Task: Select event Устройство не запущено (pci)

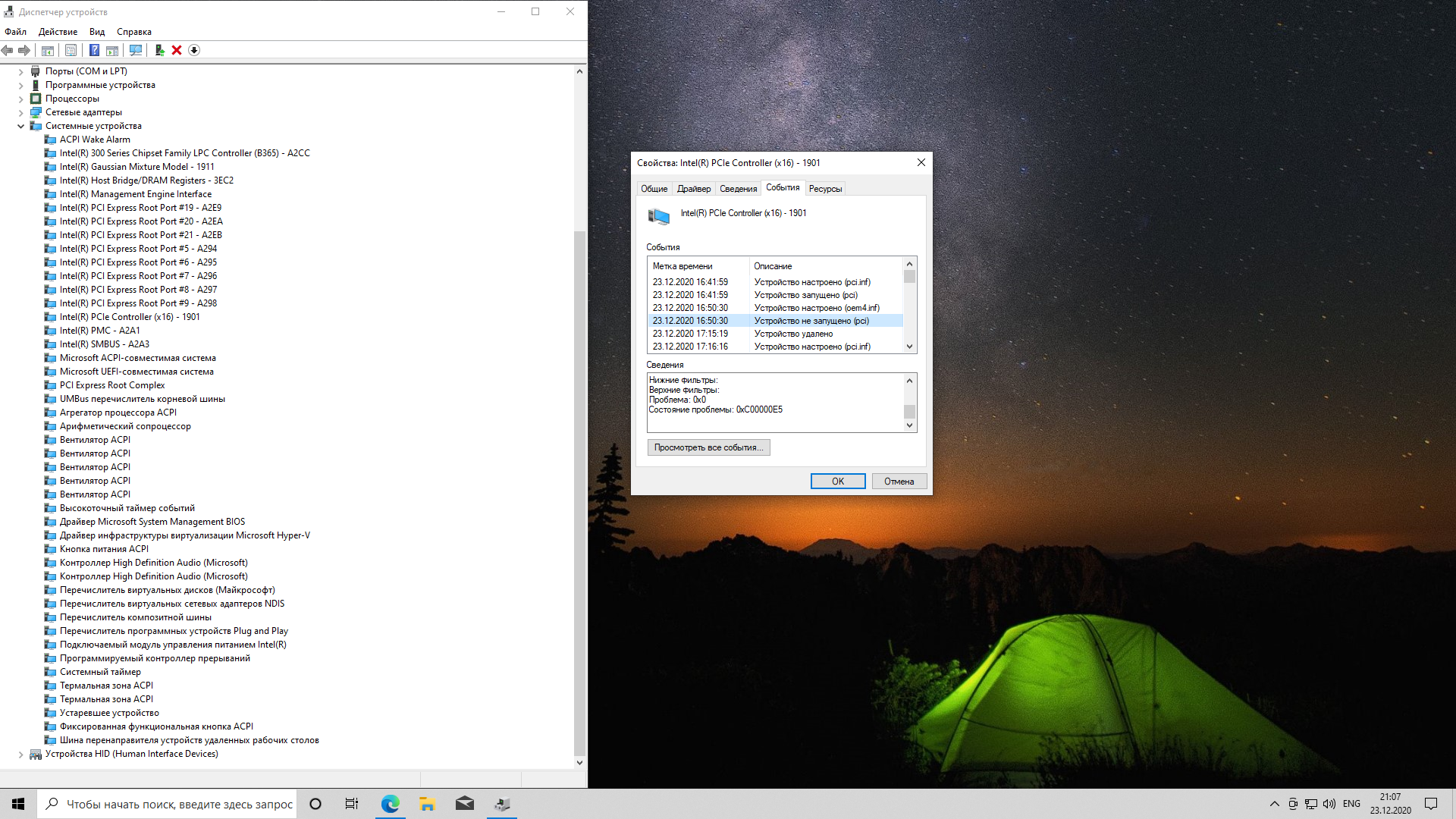Action: coord(775,321)
